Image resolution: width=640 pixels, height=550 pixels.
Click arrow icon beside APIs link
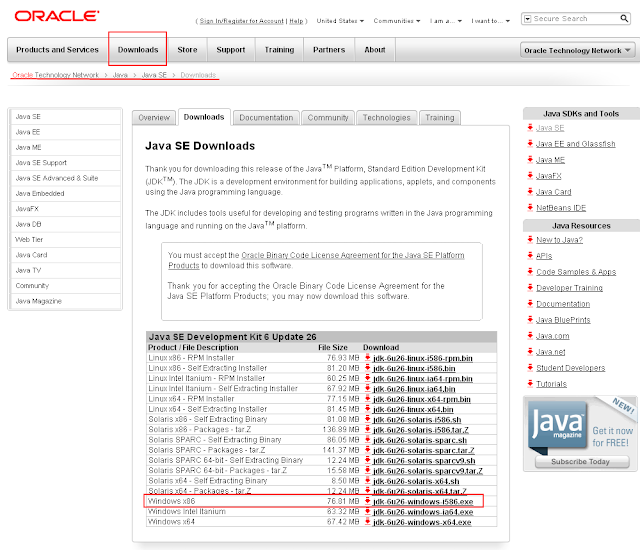pyautogui.click(x=530, y=255)
